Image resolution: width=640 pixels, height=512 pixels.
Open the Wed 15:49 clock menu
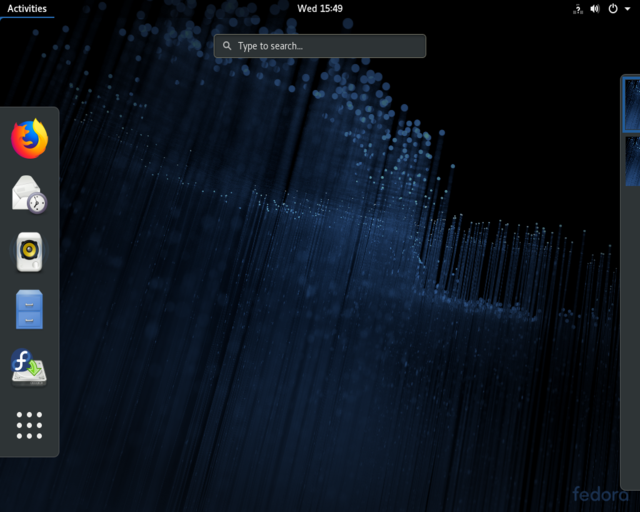click(320, 9)
